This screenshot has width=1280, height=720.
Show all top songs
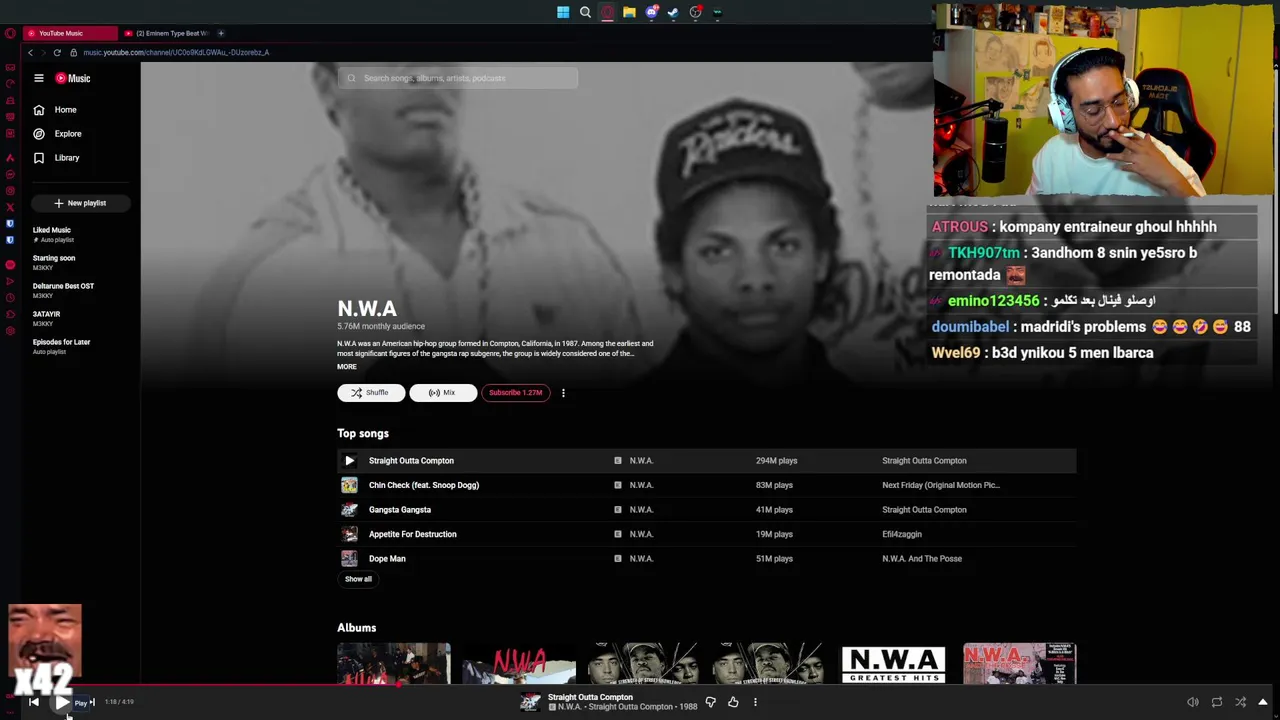point(358,579)
